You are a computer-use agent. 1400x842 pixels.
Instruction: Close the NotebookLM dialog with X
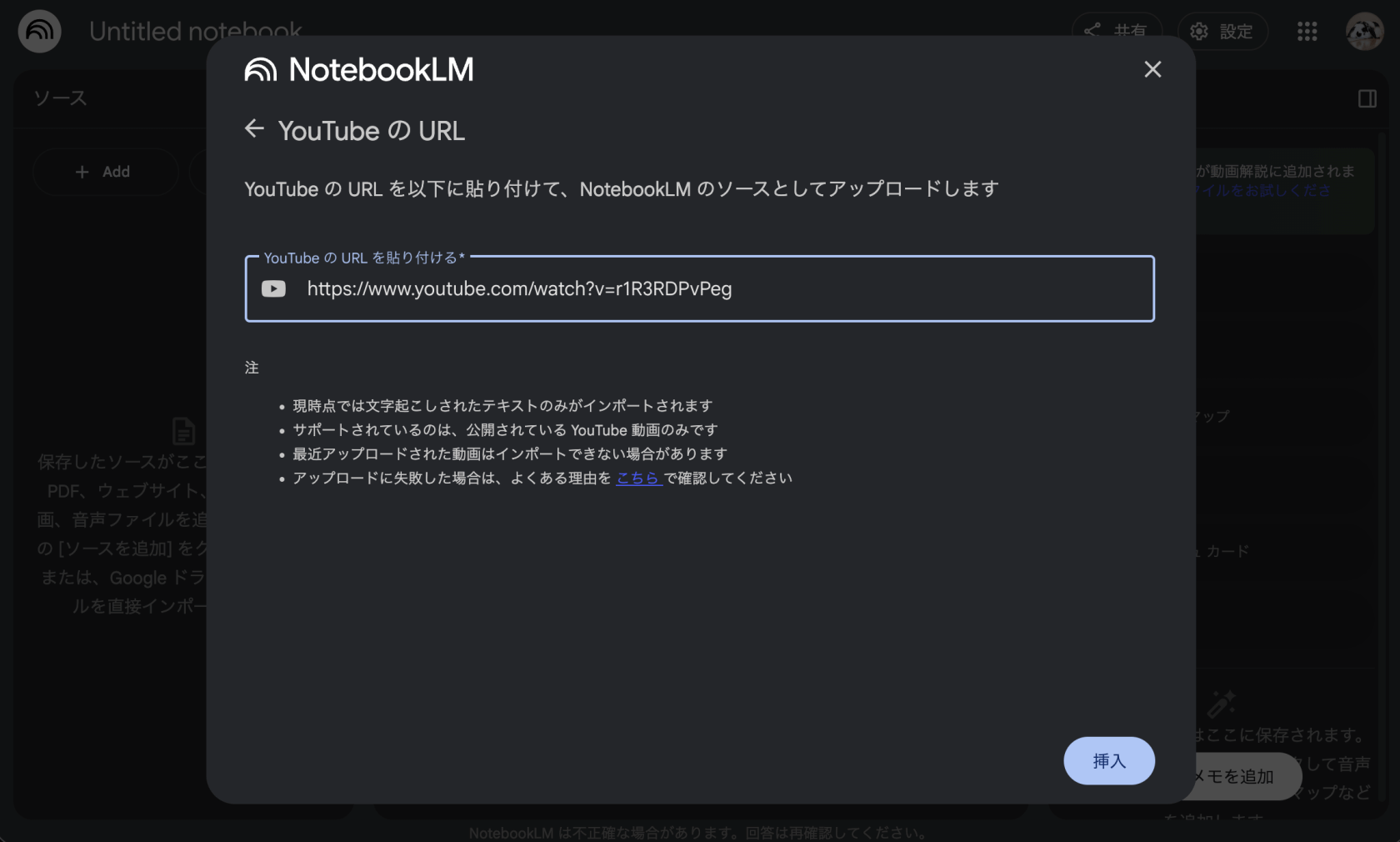[x=1152, y=69]
